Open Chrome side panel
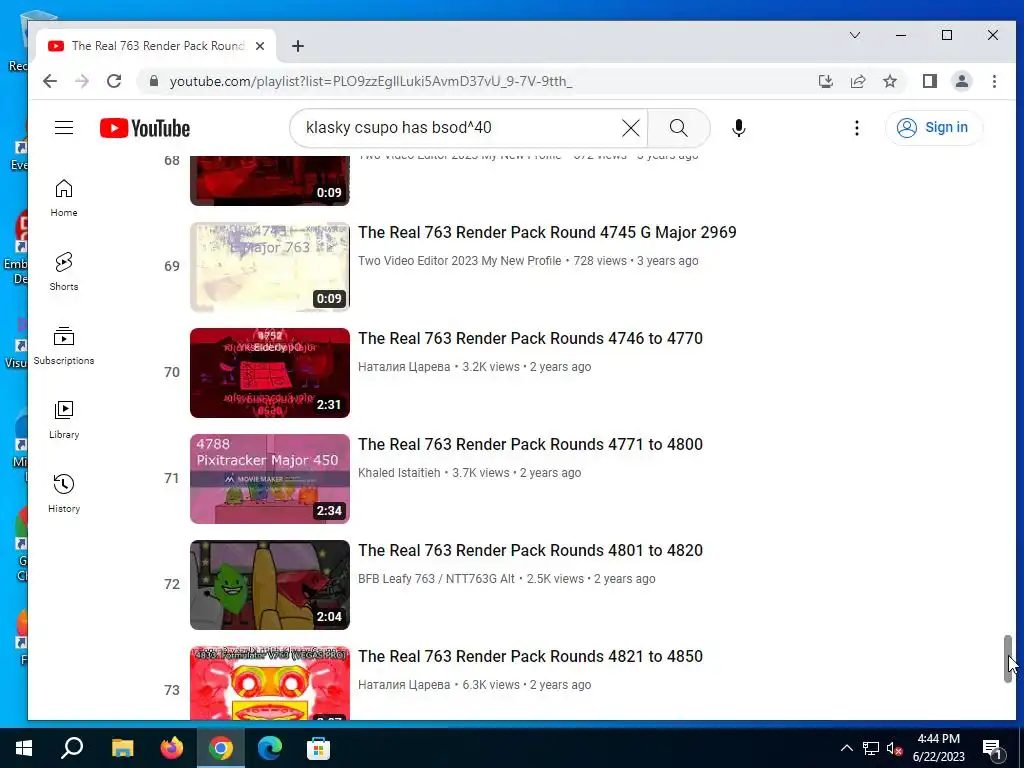The width and height of the screenshot is (1024, 768). [929, 81]
